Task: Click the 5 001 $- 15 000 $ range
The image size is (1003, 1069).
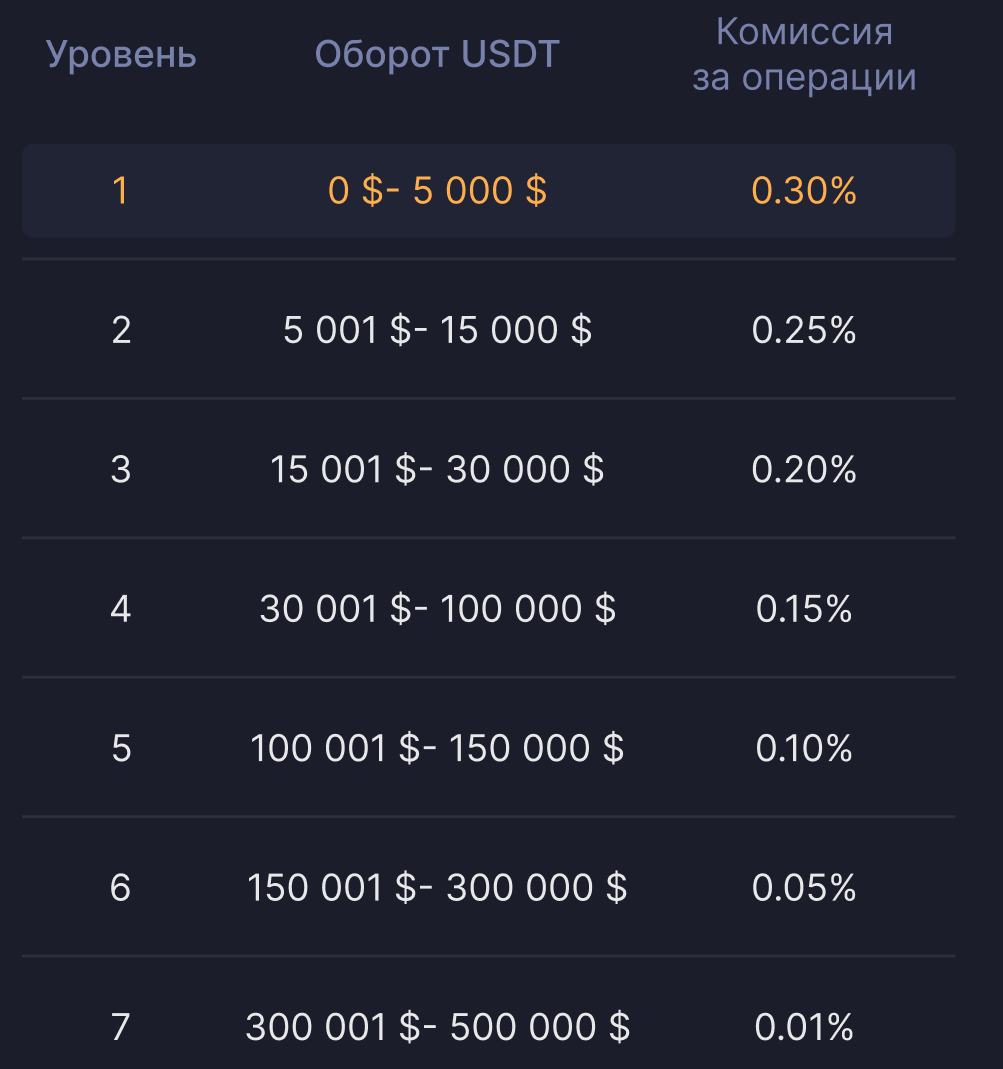Action: point(437,329)
